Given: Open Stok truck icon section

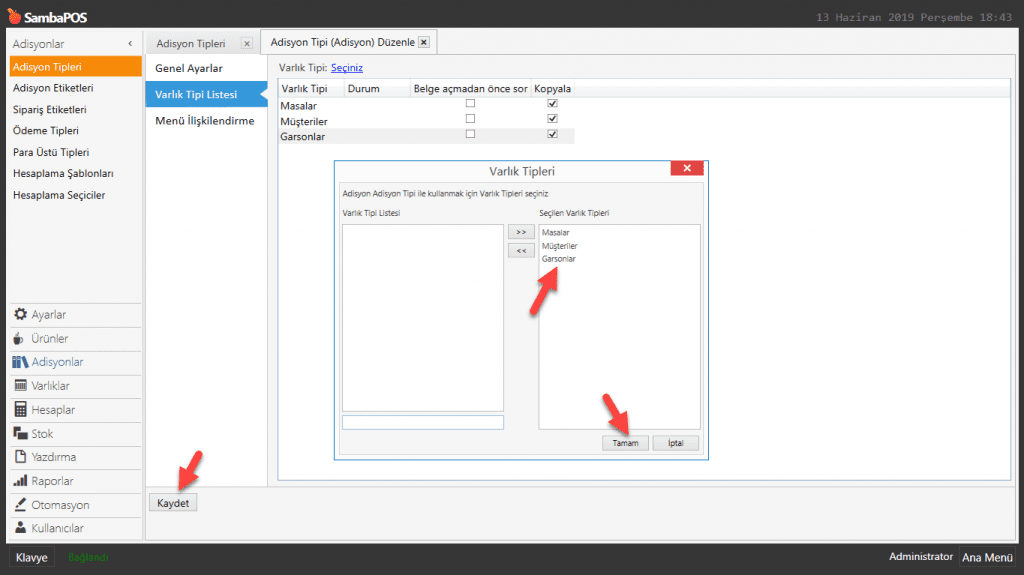Looking at the screenshot, I should 20,434.
